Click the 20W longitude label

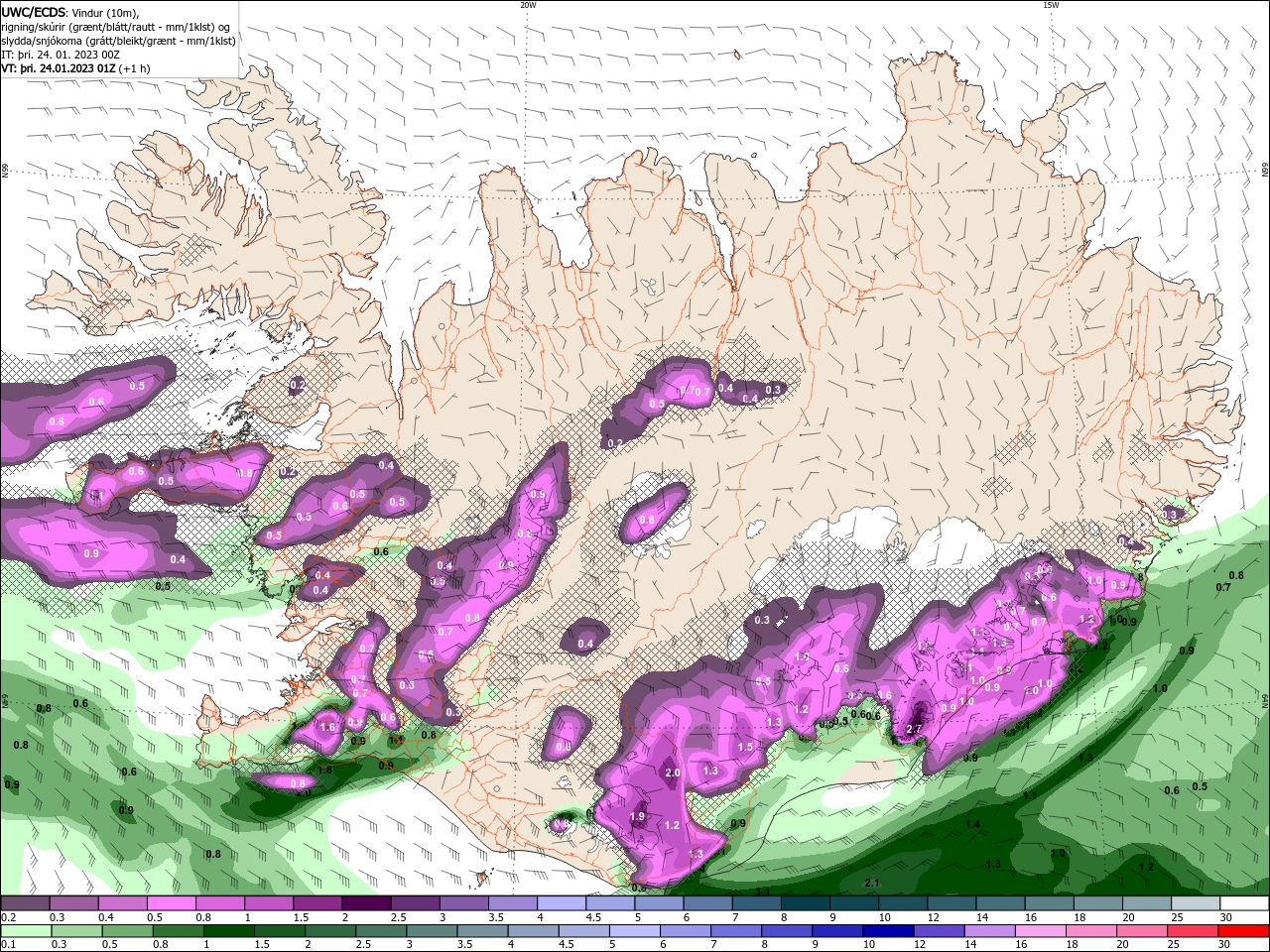pos(528,5)
